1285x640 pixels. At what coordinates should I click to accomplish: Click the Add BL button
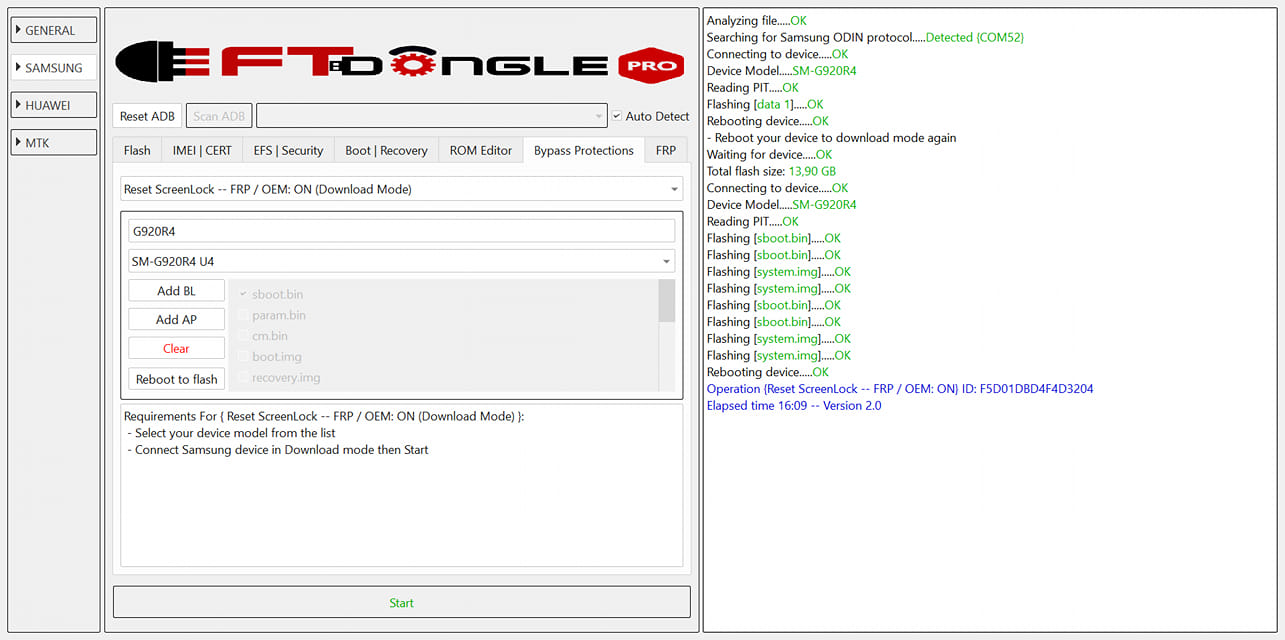[x=176, y=291]
